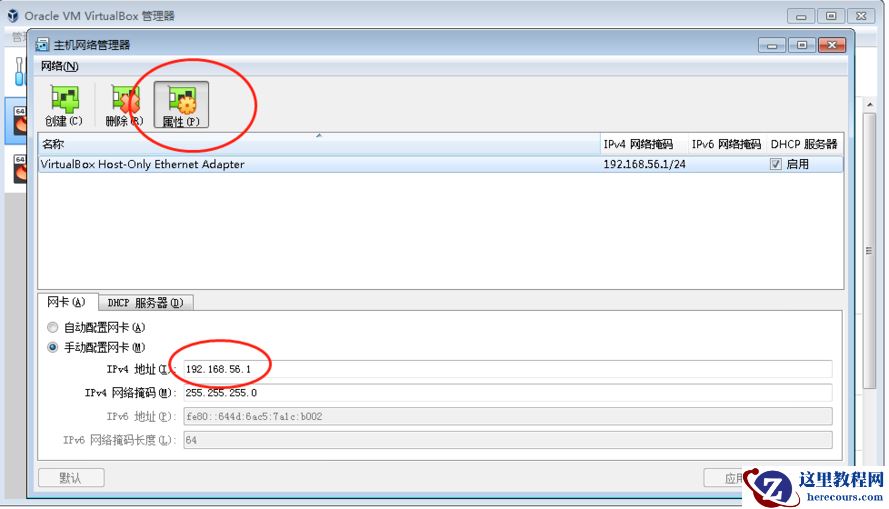
Task: Click scroll-up arrow of VirtualBox main window scrollbar
Action: [x=869, y=105]
